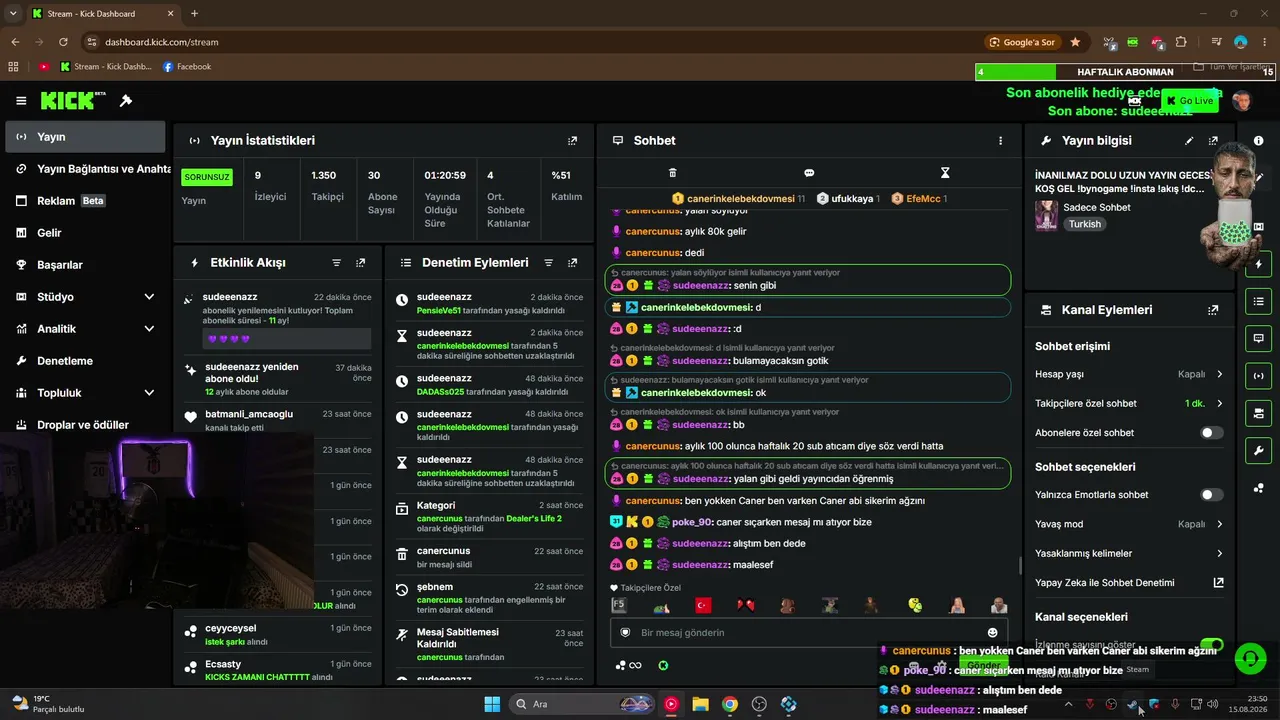Click the Go Live button
This screenshot has width=1280, height=720.
click(1189, 101)
